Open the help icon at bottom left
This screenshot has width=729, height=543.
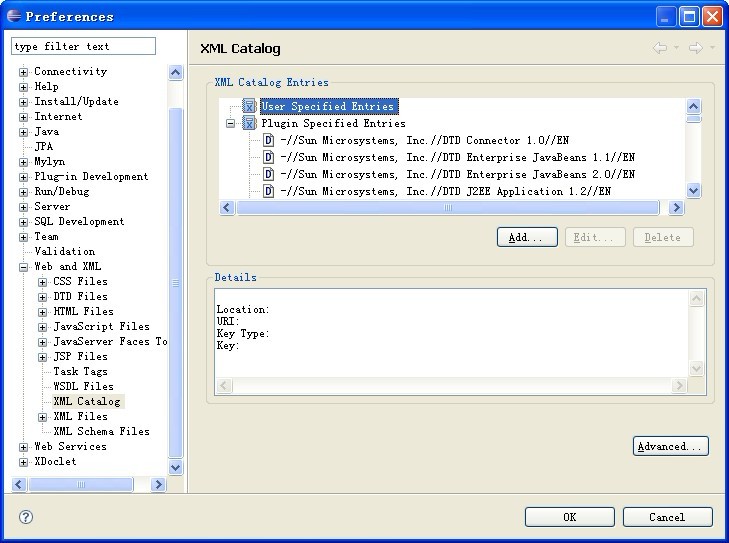(26, 517)
